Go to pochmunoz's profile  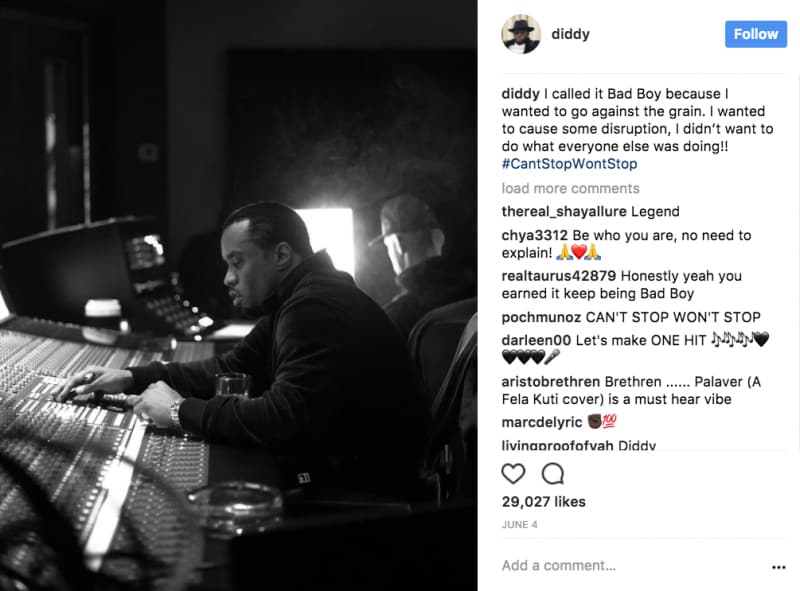click(541, 317)
